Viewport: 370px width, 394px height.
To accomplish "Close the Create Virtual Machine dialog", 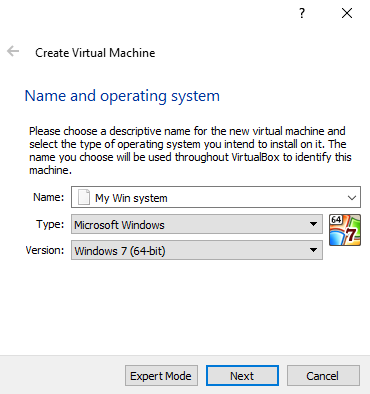I will pos(347,13).
